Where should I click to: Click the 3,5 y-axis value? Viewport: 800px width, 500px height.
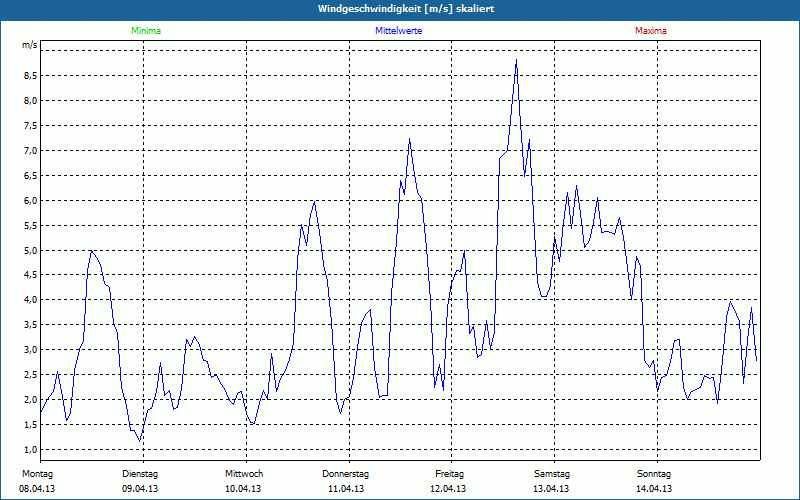tap(30, 324)
